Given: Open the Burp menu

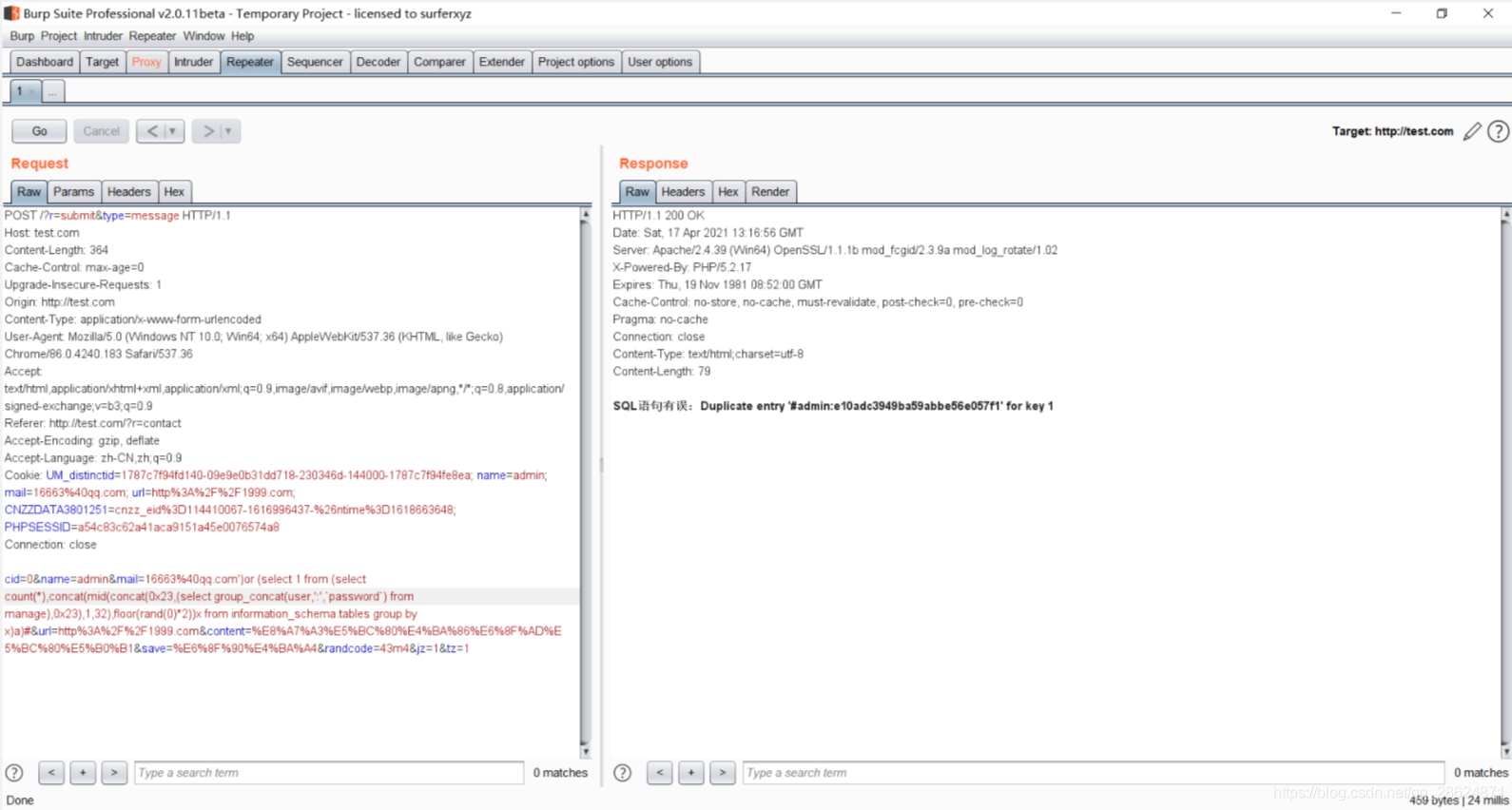Looking at the screenshot, I should click(22, 36).
